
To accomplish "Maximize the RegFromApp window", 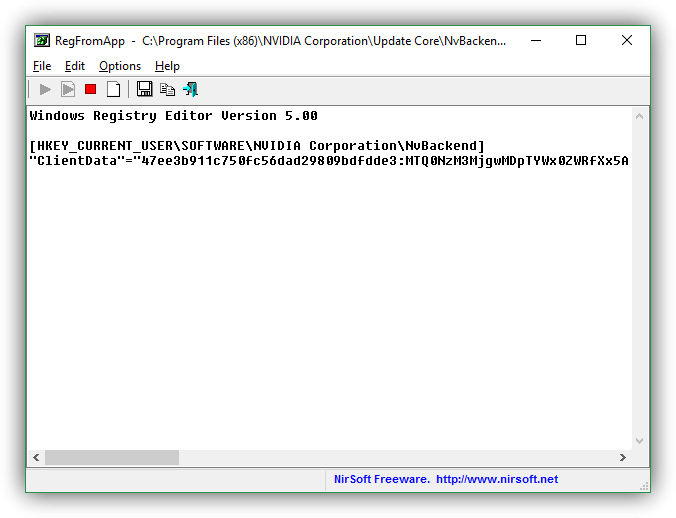I will click(581, 41).
